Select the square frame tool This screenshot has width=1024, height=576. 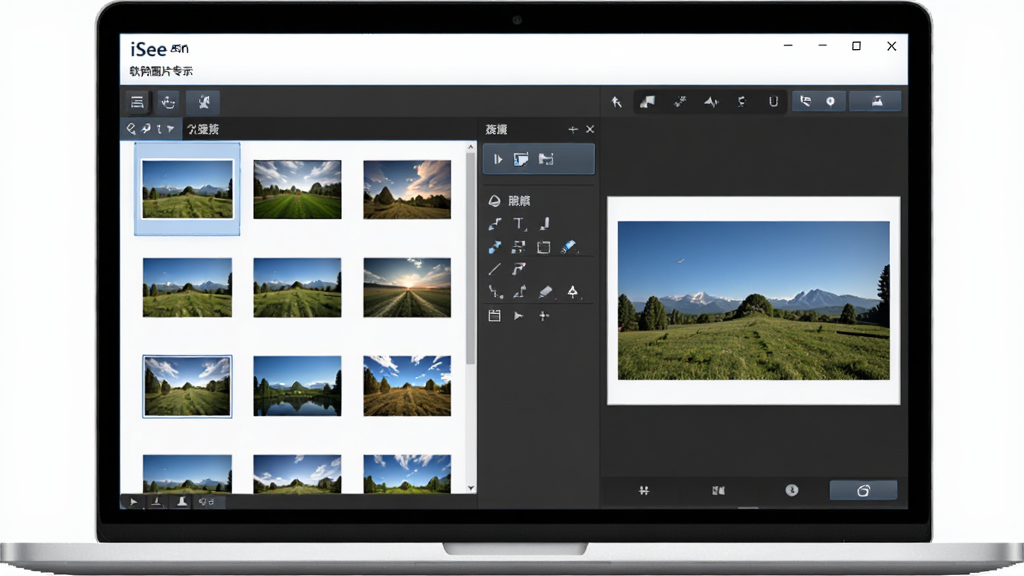point(543,247)
